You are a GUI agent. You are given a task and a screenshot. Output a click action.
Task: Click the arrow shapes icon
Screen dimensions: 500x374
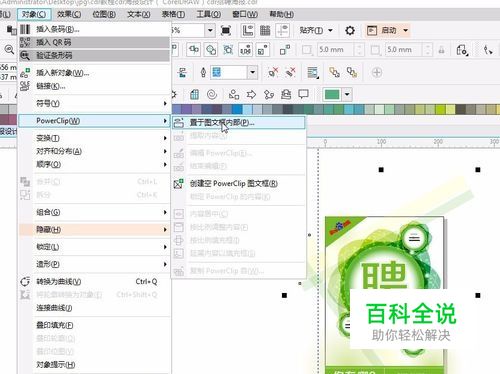251,95
